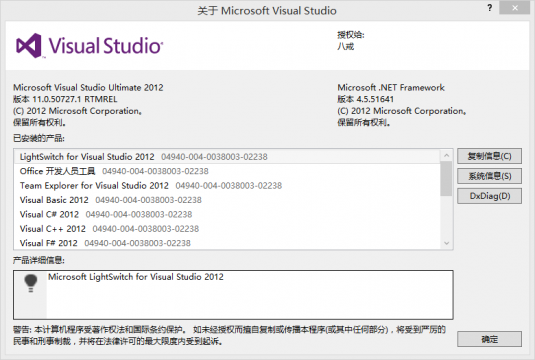
Task: Click the product list scrollbar thumb
Action: (x=446, y=179)
